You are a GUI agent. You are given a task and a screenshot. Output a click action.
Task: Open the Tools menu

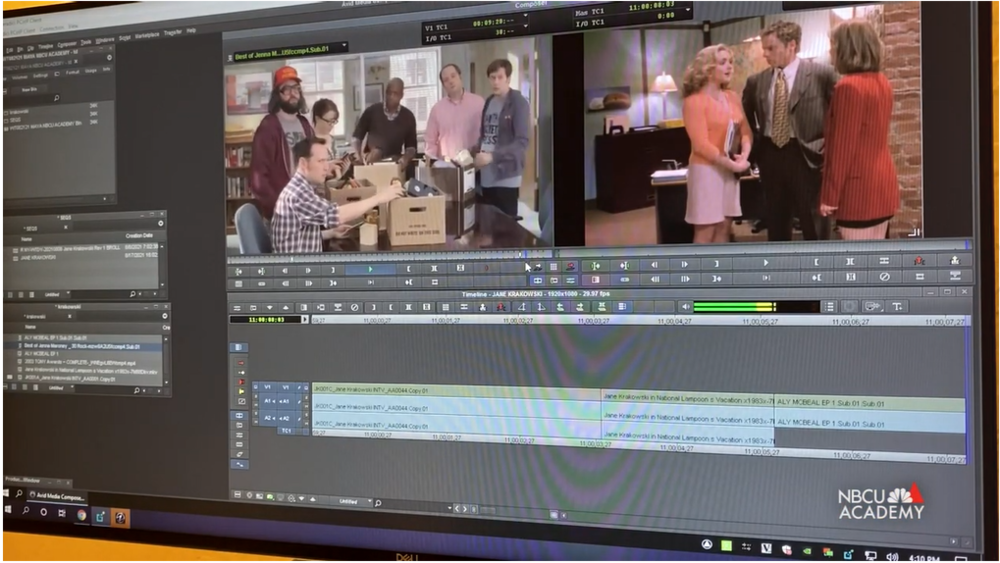pyautogui.click(x=86, y=42)
